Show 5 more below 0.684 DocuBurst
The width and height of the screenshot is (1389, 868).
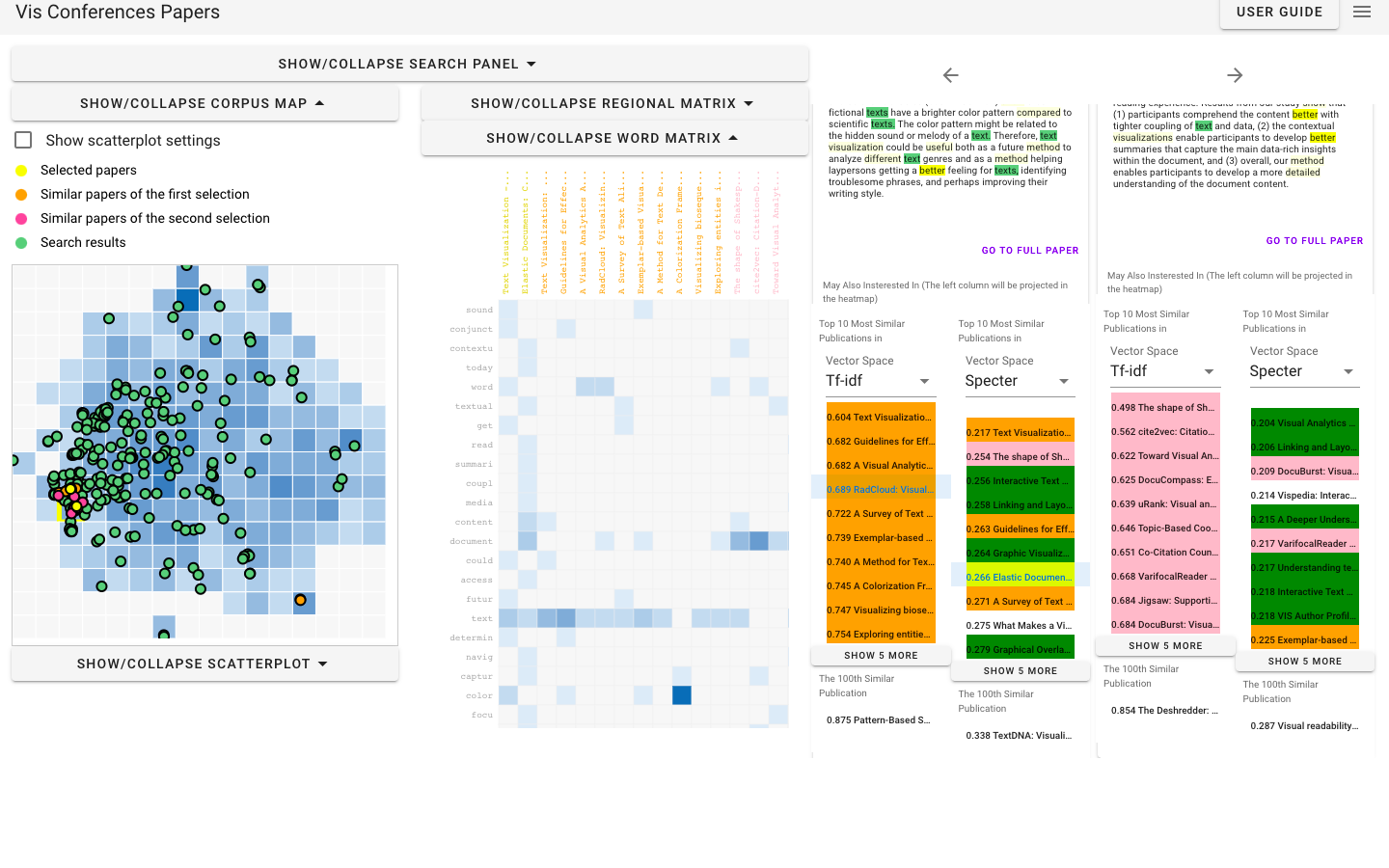[1165, 645]
